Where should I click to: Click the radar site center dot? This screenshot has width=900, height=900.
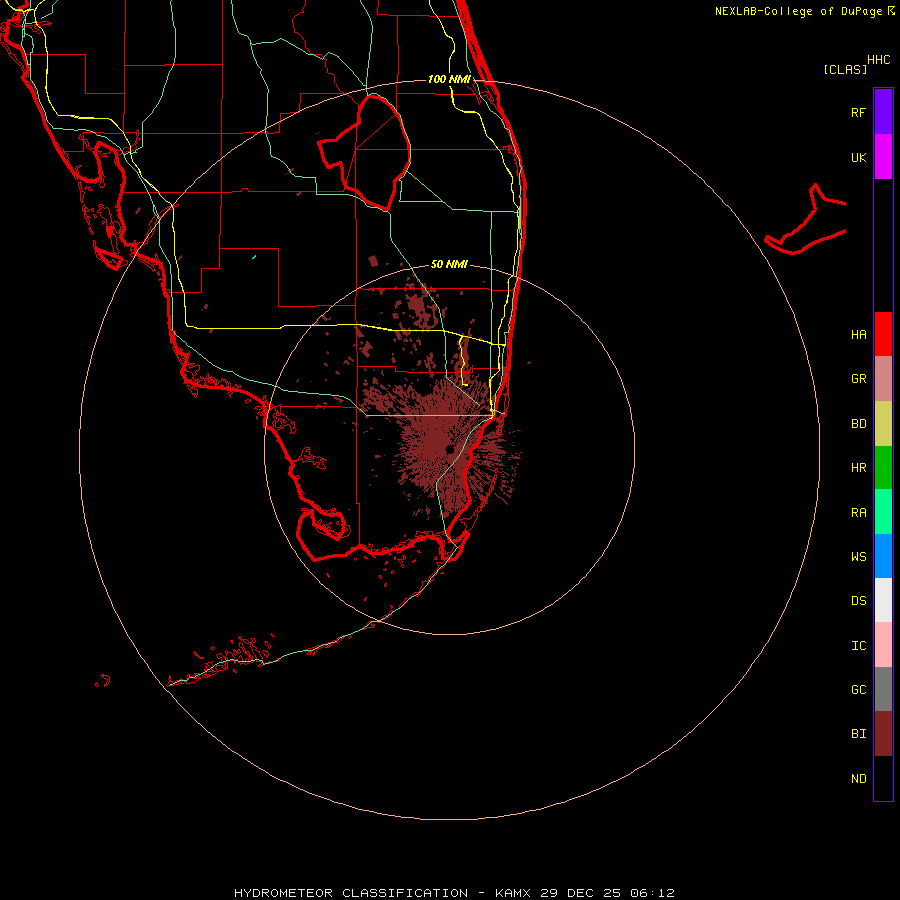point(449,449)
